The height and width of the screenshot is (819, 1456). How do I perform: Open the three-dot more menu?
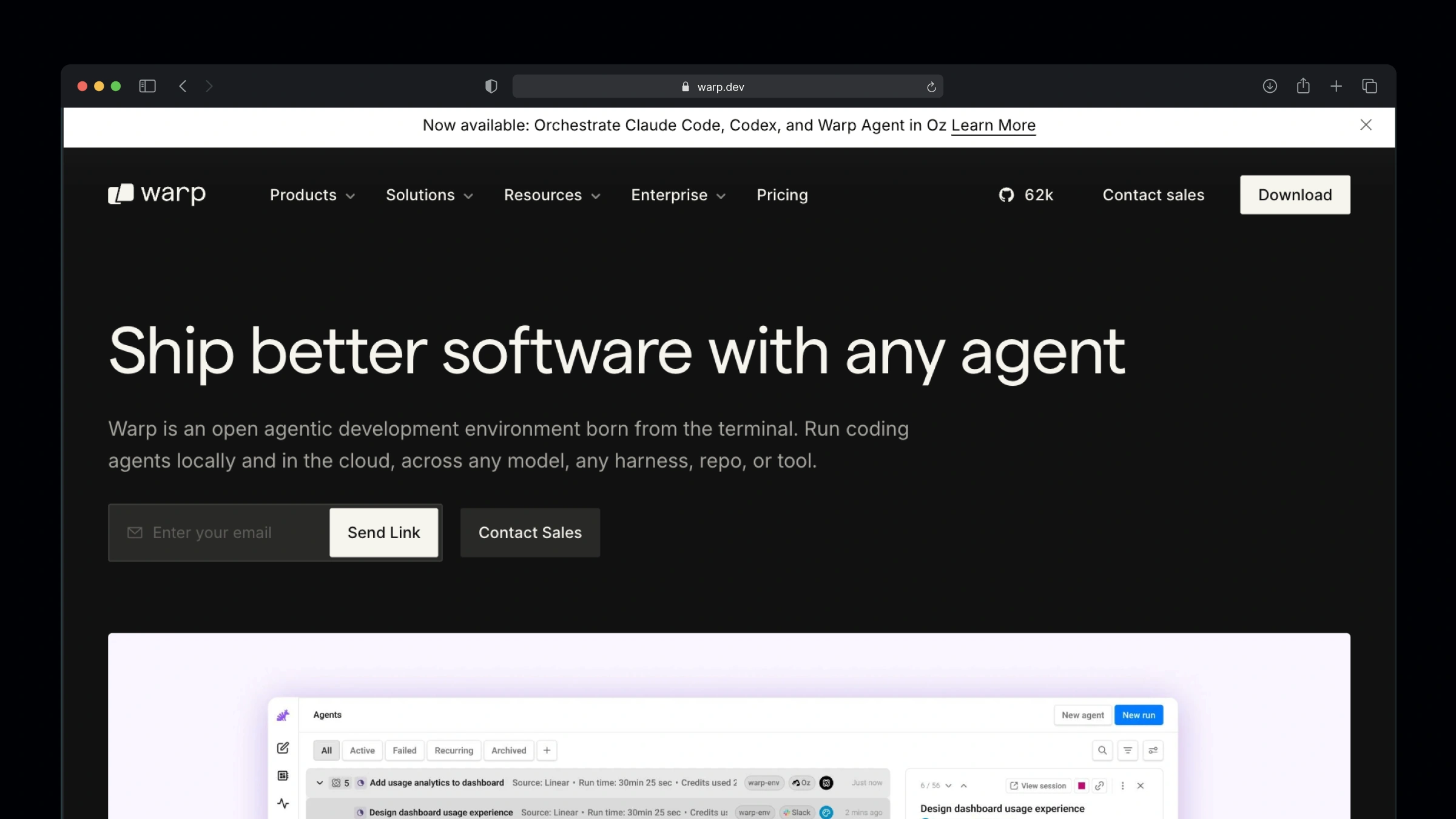1122,786
